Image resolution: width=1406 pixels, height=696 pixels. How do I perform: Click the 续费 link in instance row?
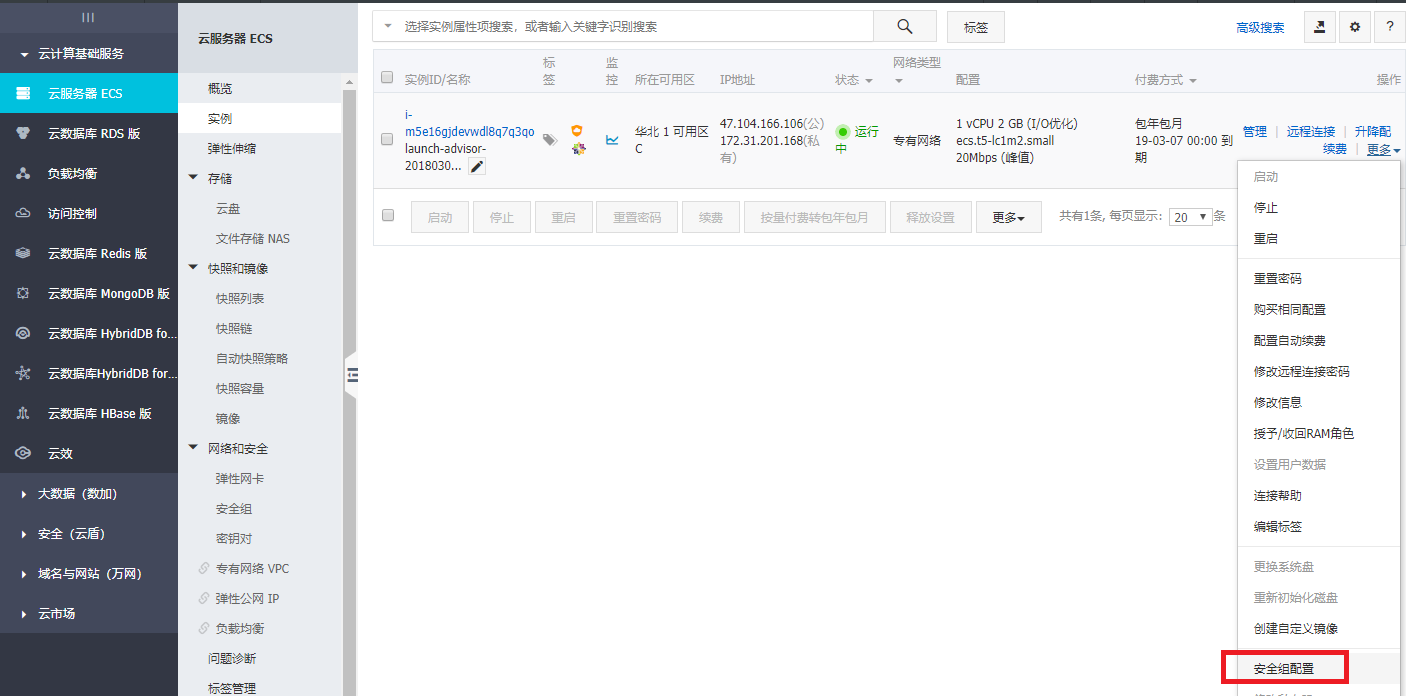click(1335, 149)
